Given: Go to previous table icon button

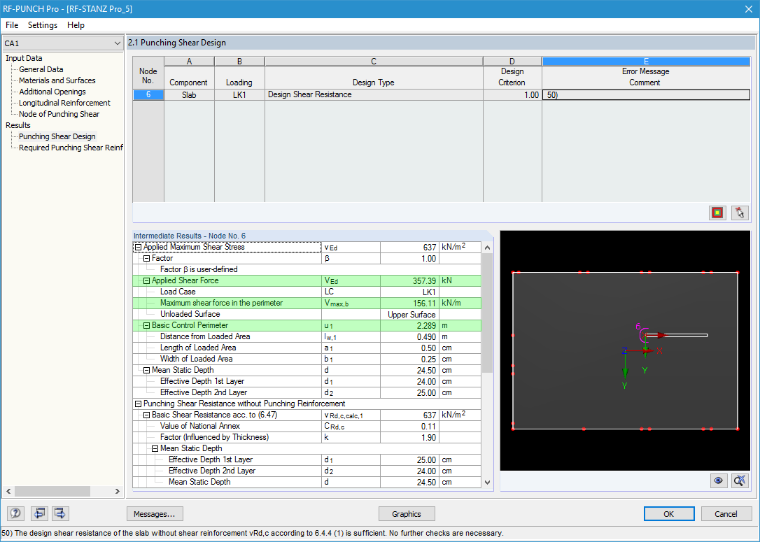Looking at the screenshot, I should pos(39,513).
